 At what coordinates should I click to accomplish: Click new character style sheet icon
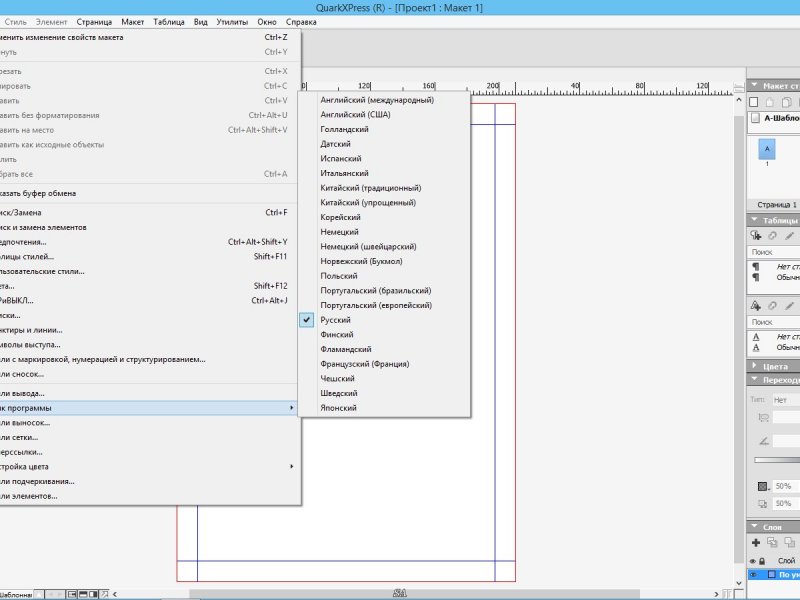[x=756, y=305]
